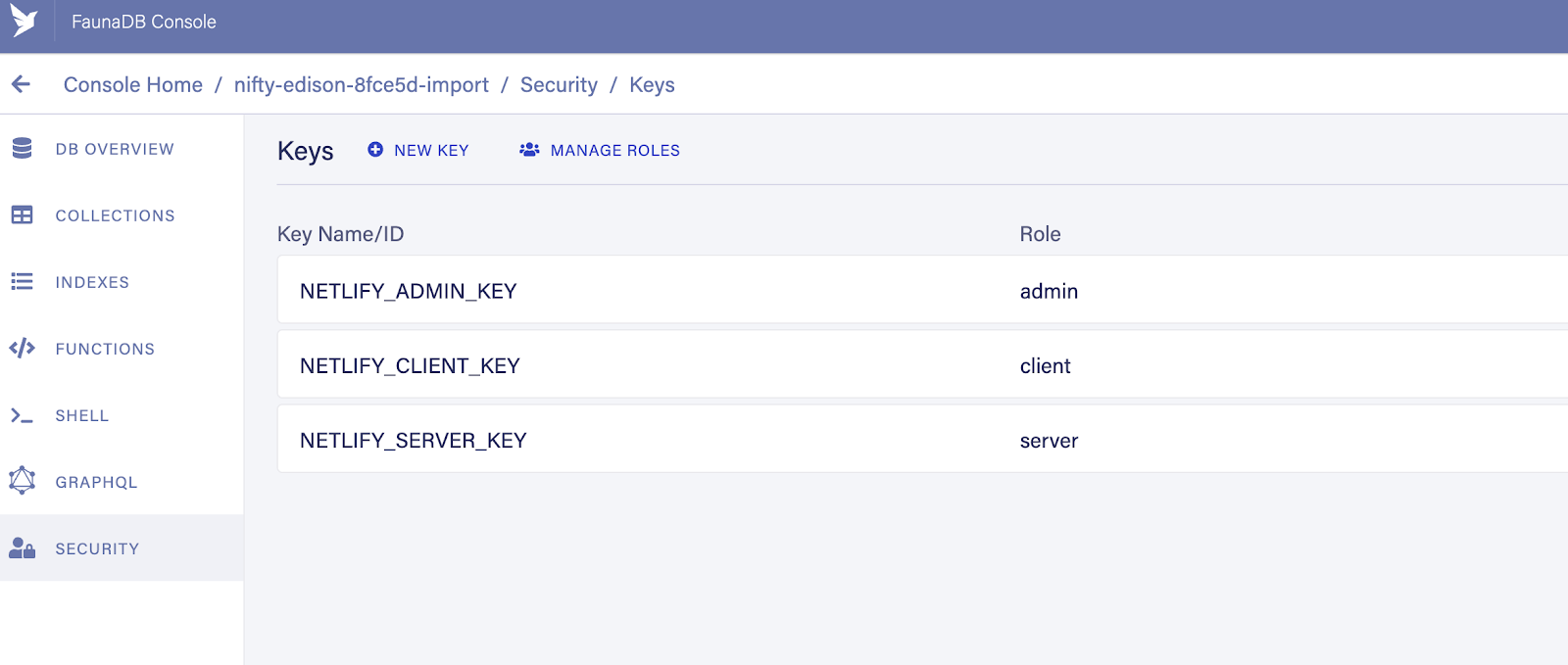The height and width of the screenshot is (665, 1568).
Task: Go back using the left arrow icon
Action: (x=21, y=84)
